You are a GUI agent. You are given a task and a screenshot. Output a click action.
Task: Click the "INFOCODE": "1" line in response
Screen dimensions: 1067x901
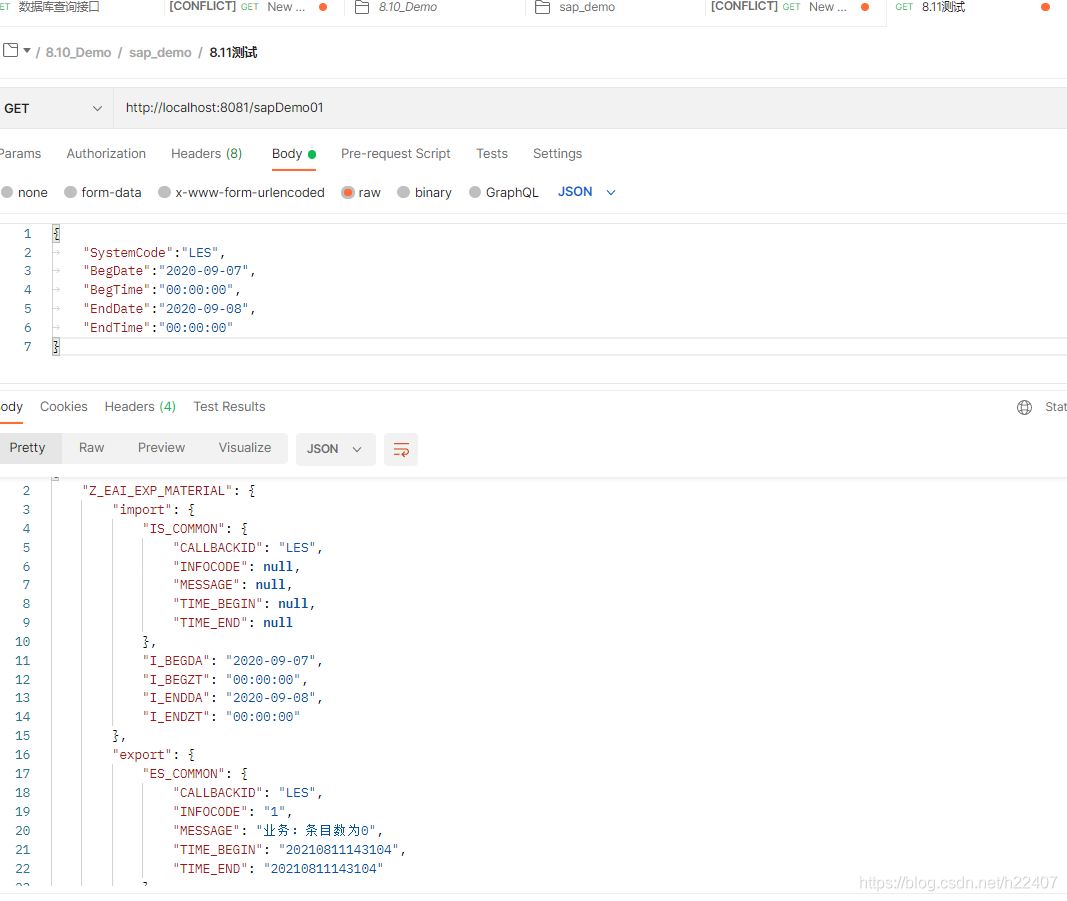(233, 812)
